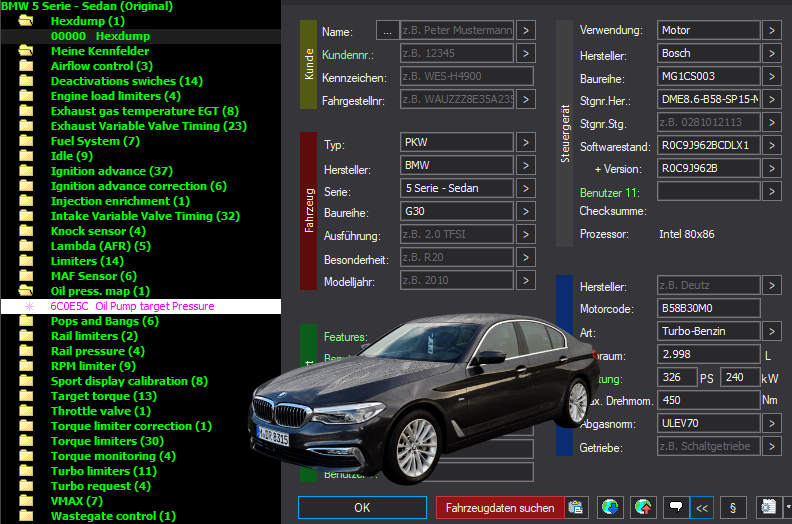Image resolution: width=792 pixels, height=524 pixels.
Task: Click the open folder icon beside Hexdump (1)
Action: click(x=26, y=21)
